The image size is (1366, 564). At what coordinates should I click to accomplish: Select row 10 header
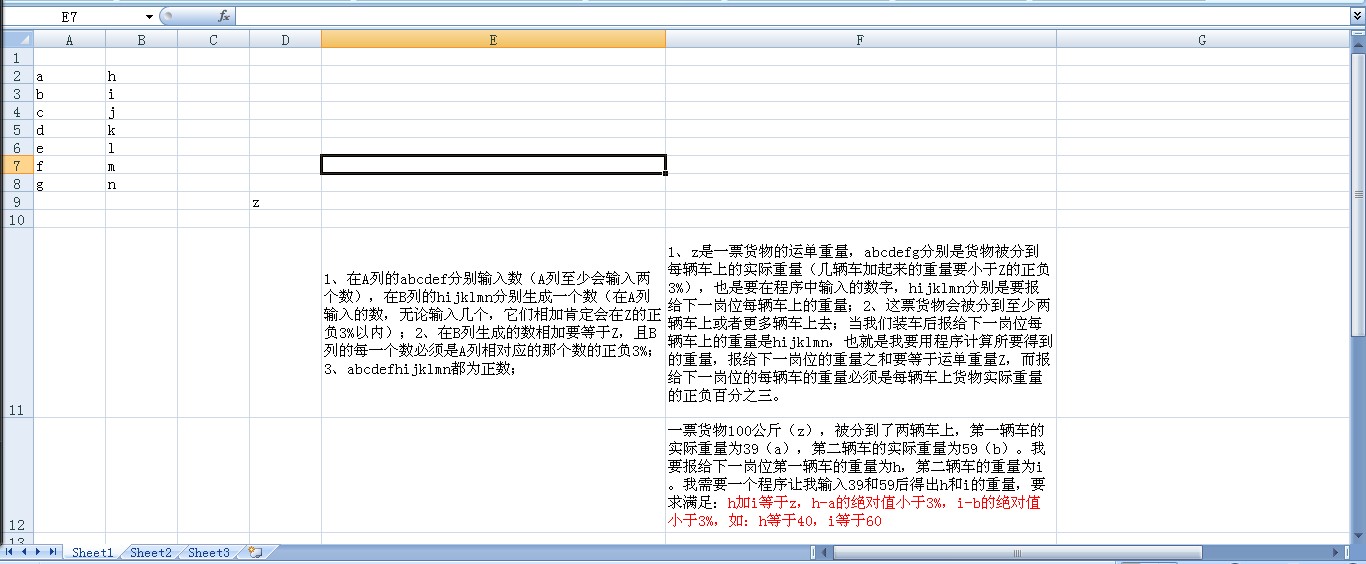(x=17, y=220)
